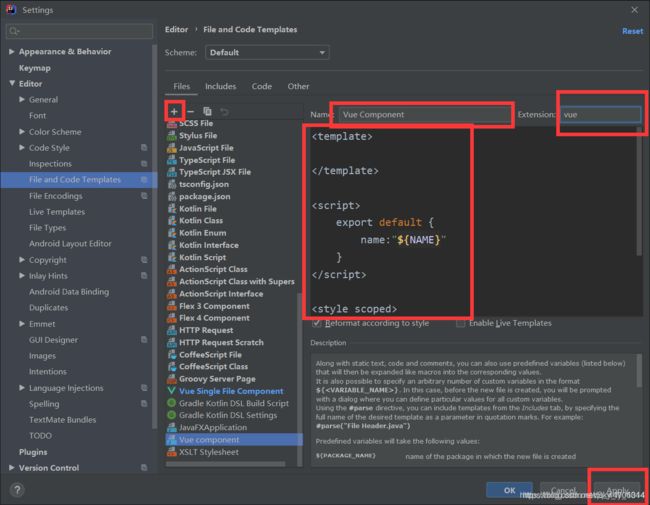The image size is (650, 505).
Task: Open the help question mark button
Action: (x=17, y=490)
